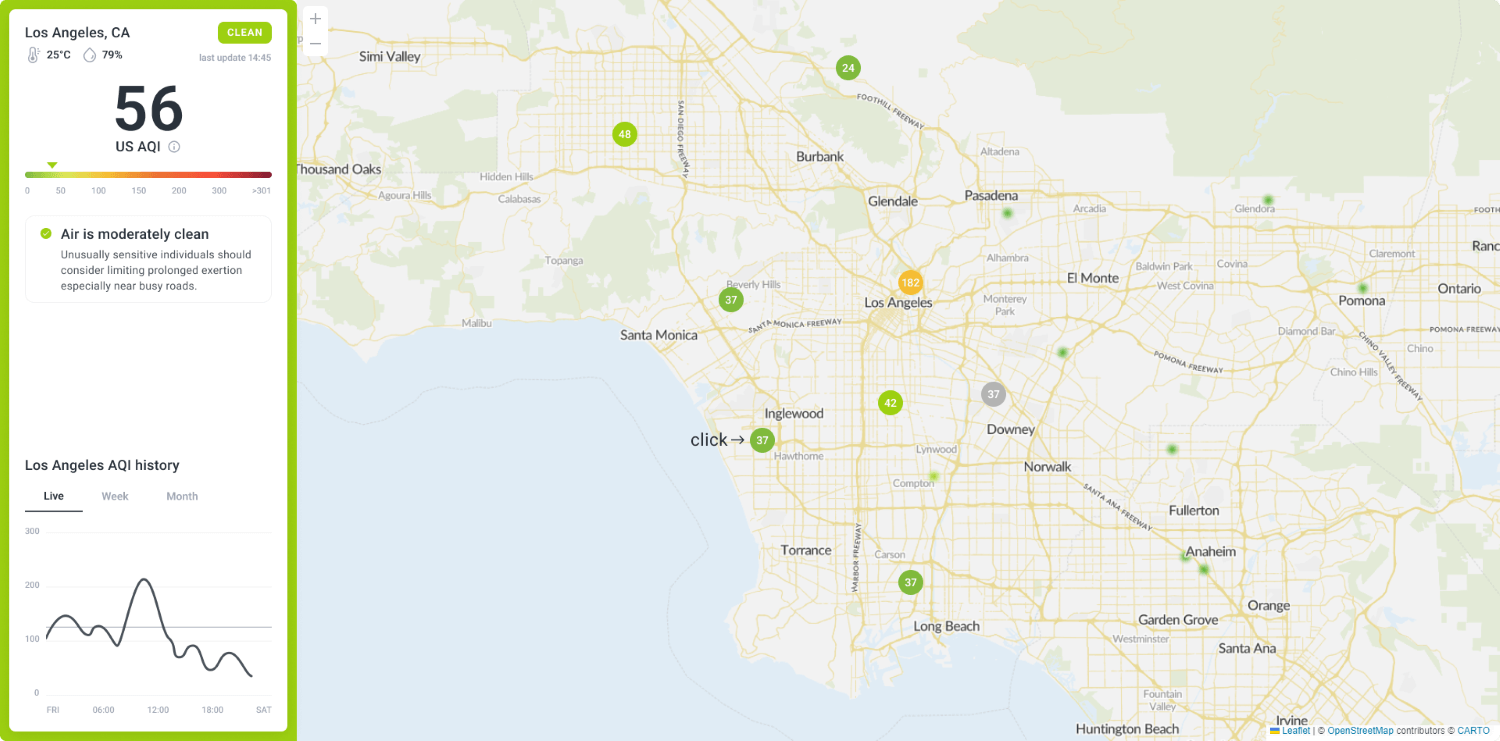This screenshot has width=1500, height=741.
Task: Select the 42 AQI marker above Lynwood
Action: point(890,403)
